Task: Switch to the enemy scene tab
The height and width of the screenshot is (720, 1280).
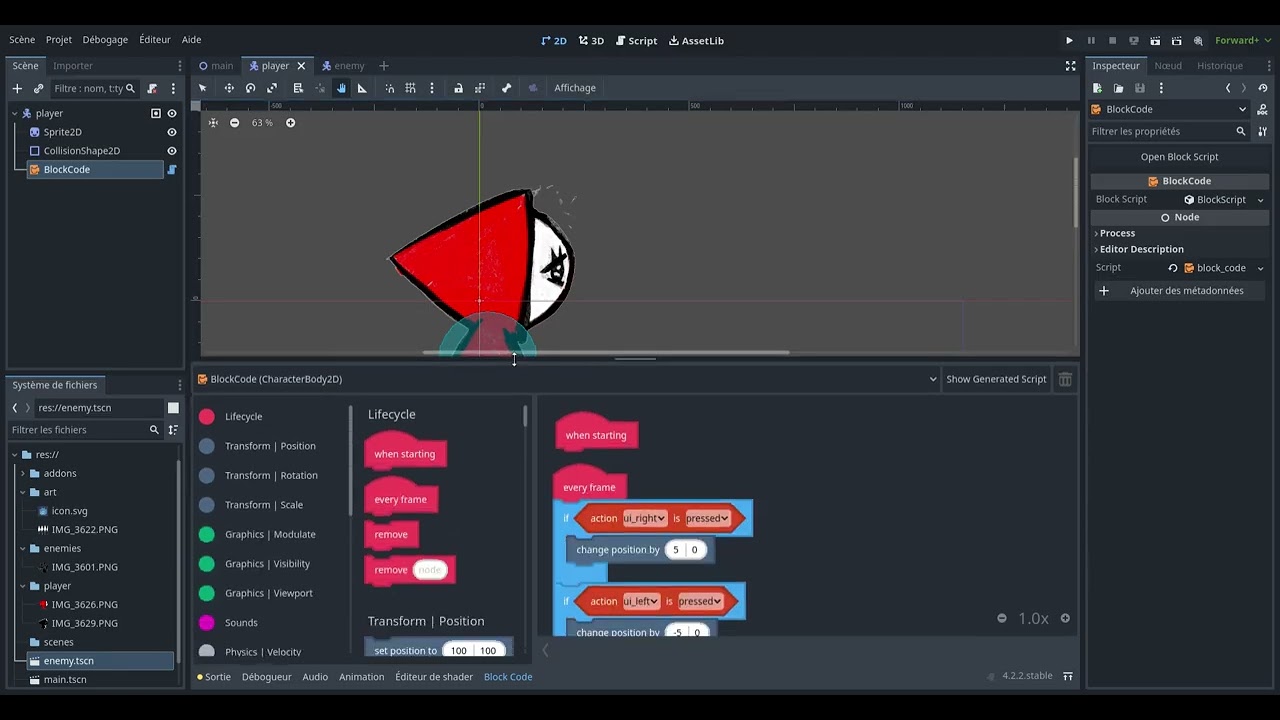Action: (342, 66)
